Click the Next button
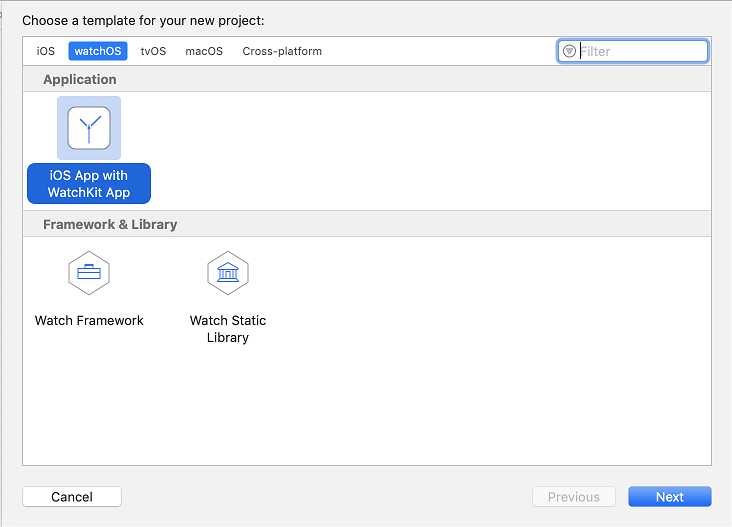Screen dimensions: 732x527 coord(669,497)
